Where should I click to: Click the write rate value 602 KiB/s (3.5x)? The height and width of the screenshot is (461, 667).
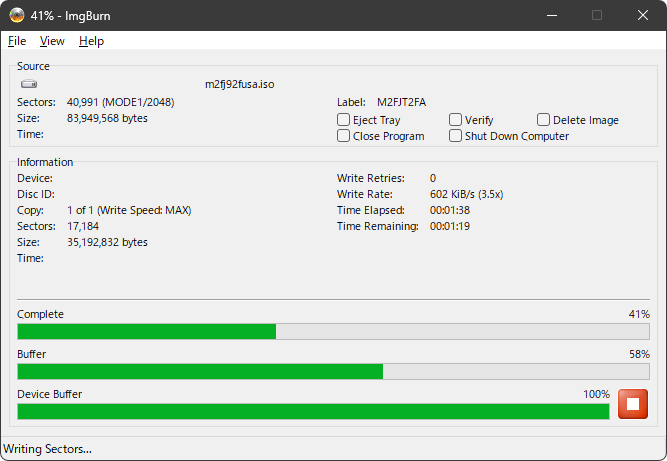[466, 194]
